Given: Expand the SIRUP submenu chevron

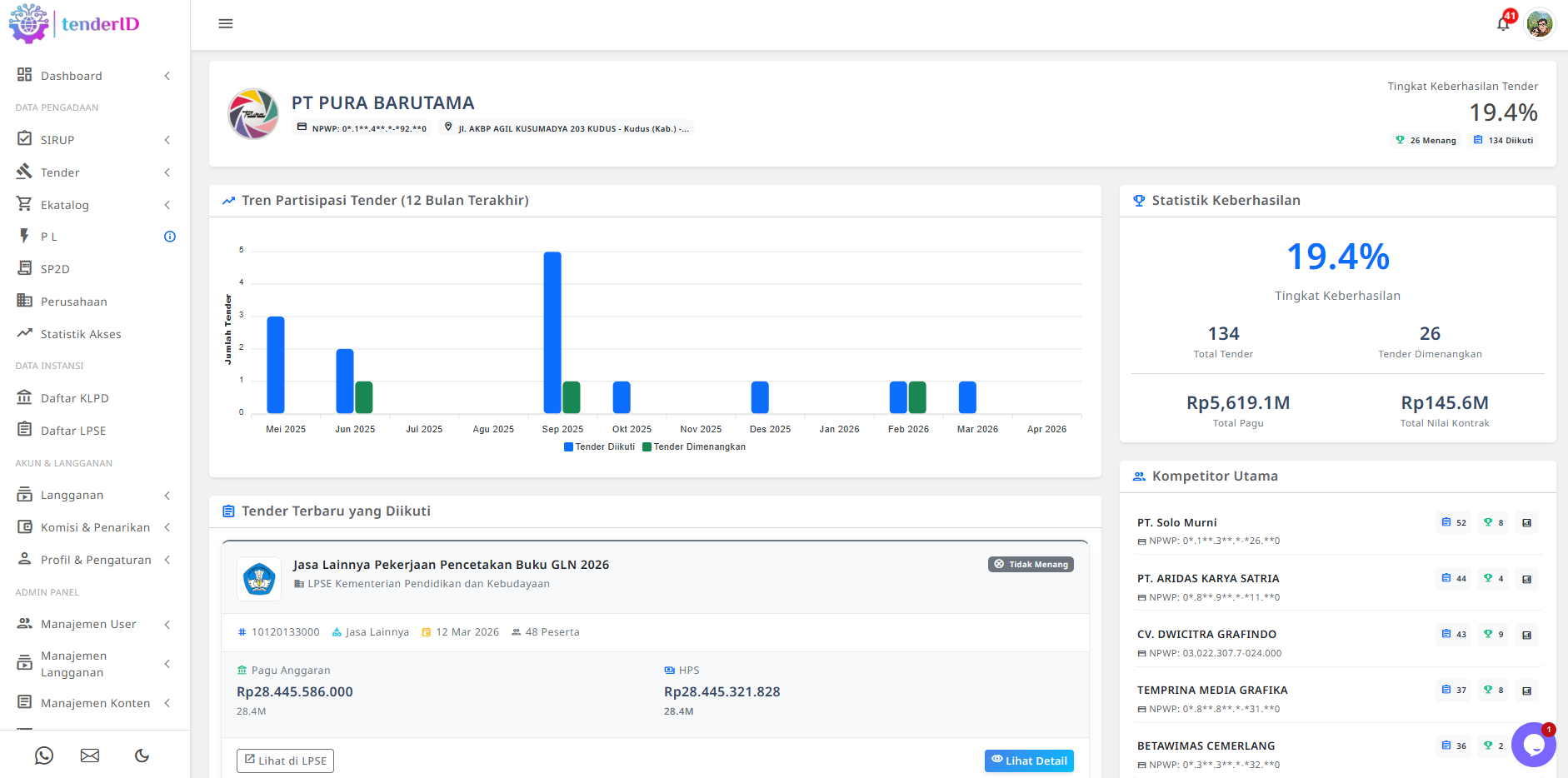Looking at the screenshot, I should pos(167,140).
